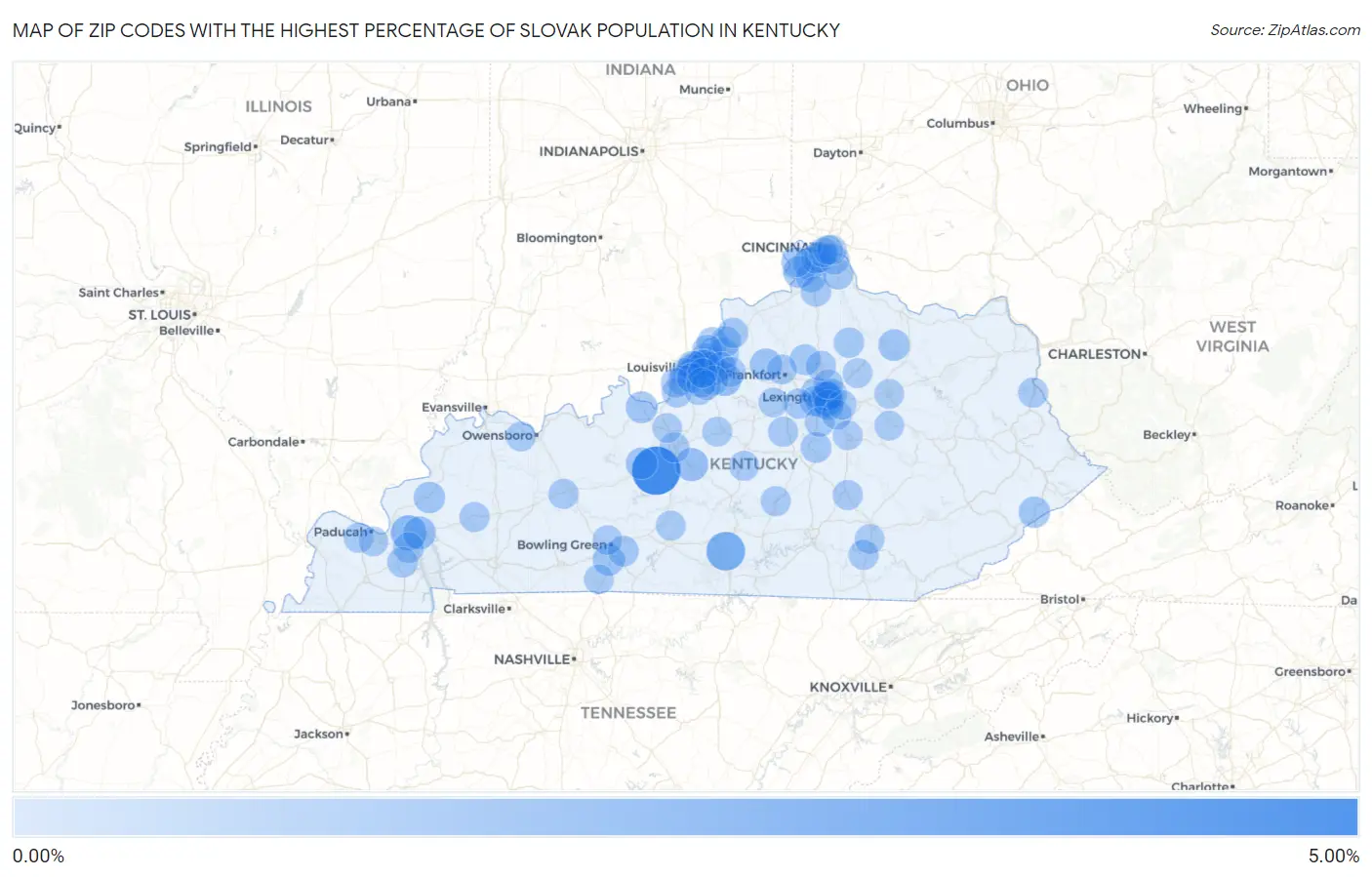Click the Clarksville city label
This screenshot has width=1372, height=877.
475,608
